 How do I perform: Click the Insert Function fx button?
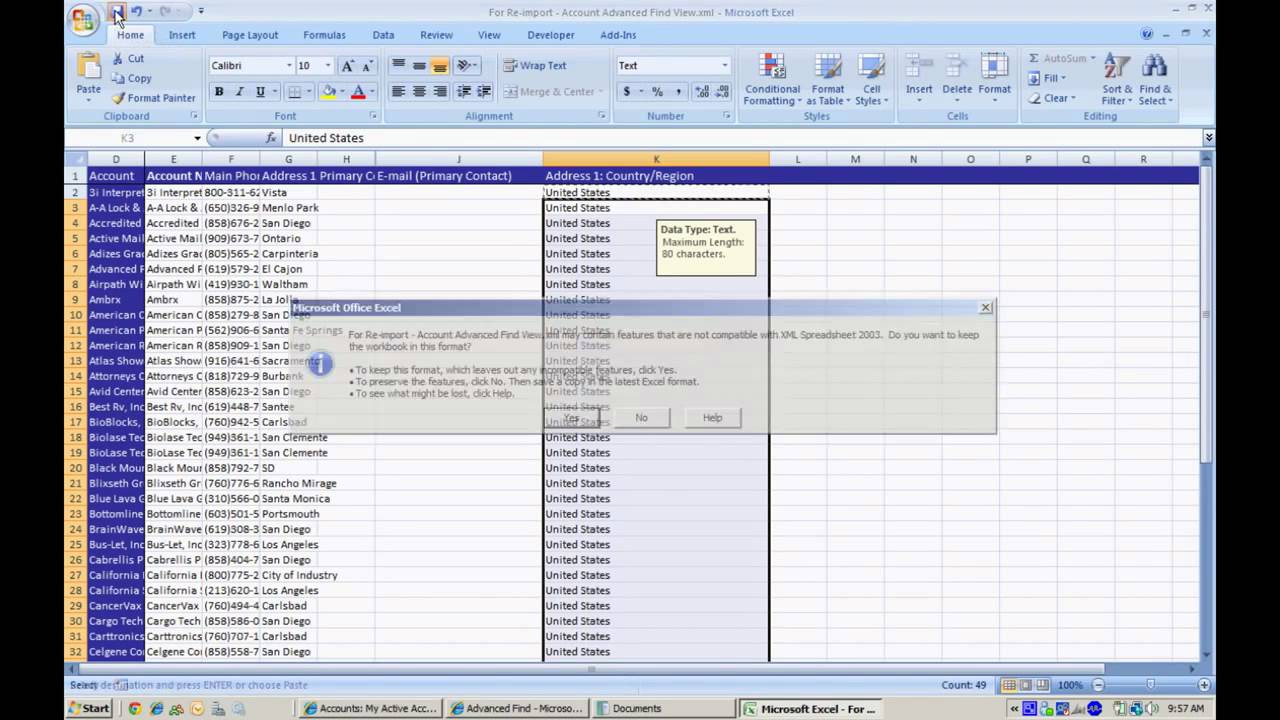(271, 138)
